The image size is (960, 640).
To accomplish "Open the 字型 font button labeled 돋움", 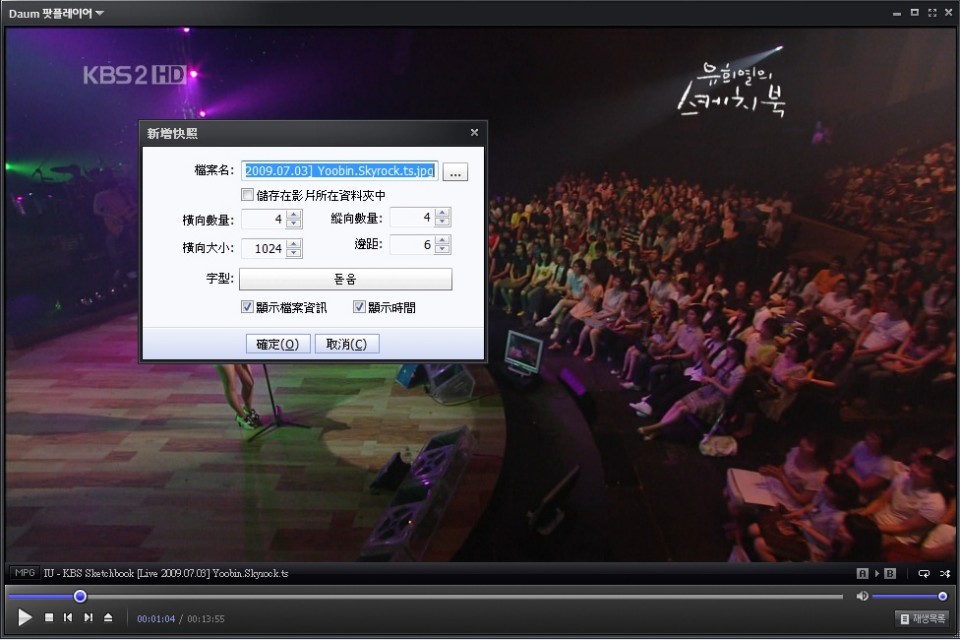I will (345, 279).
